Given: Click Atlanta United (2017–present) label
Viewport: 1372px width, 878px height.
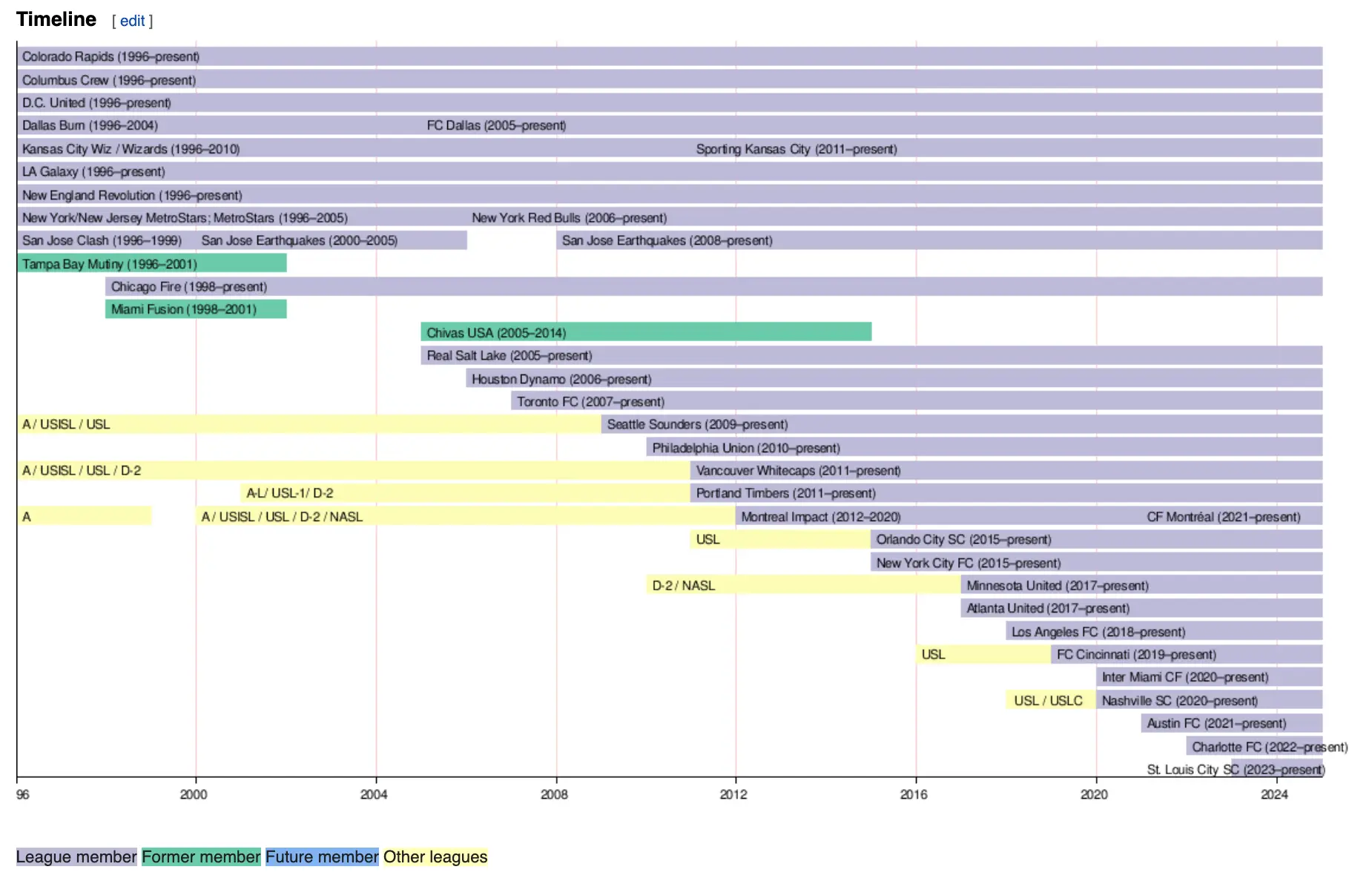Looking at the screenshot, I should point(1048,608).
